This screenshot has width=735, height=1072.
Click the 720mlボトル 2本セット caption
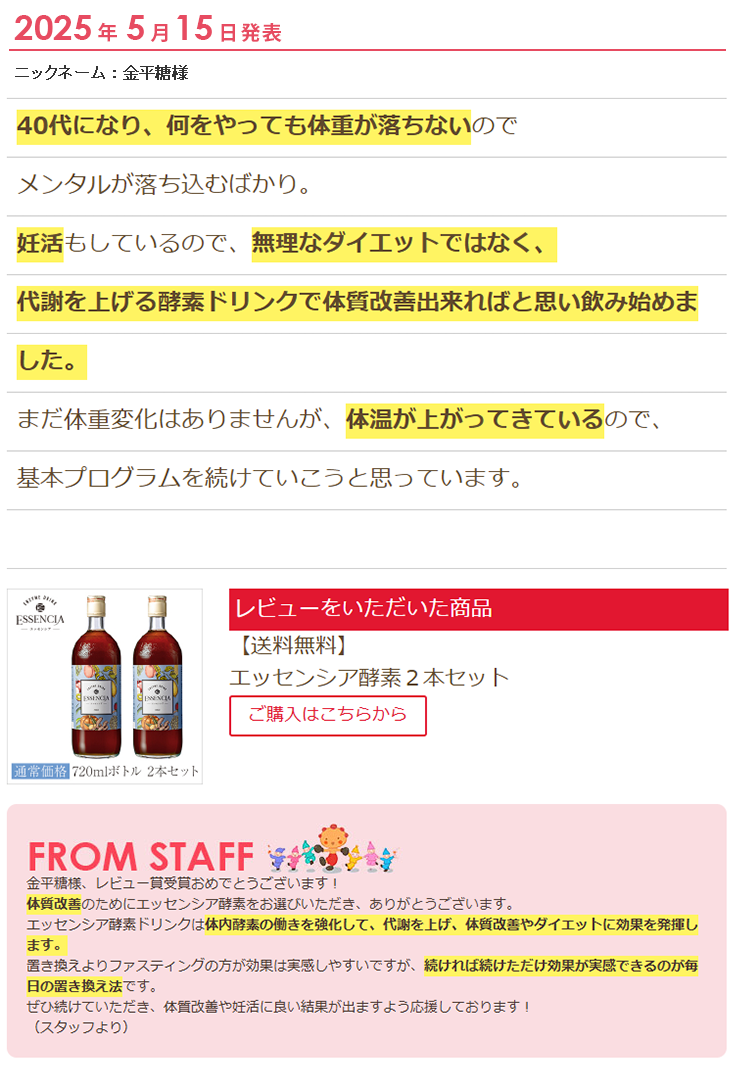(x=135, y=771)
